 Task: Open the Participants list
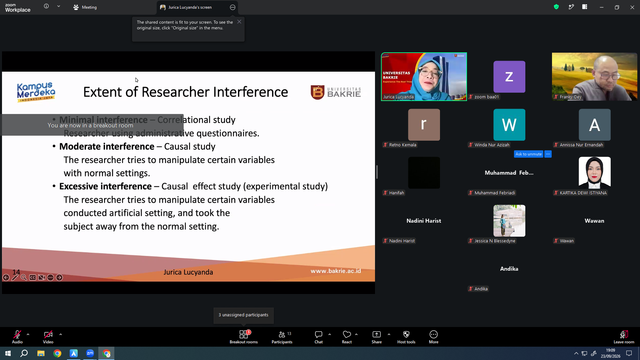click(282, 337)
